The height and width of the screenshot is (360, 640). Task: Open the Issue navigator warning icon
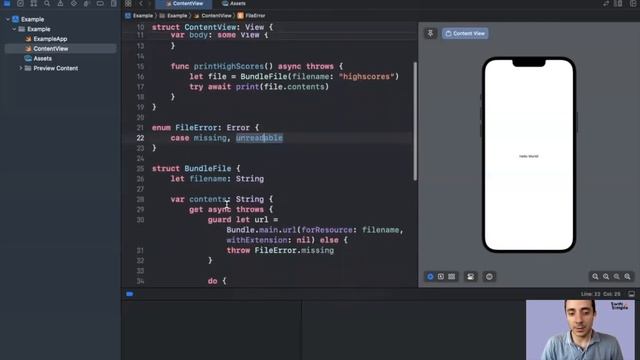[x=60, y=3]
